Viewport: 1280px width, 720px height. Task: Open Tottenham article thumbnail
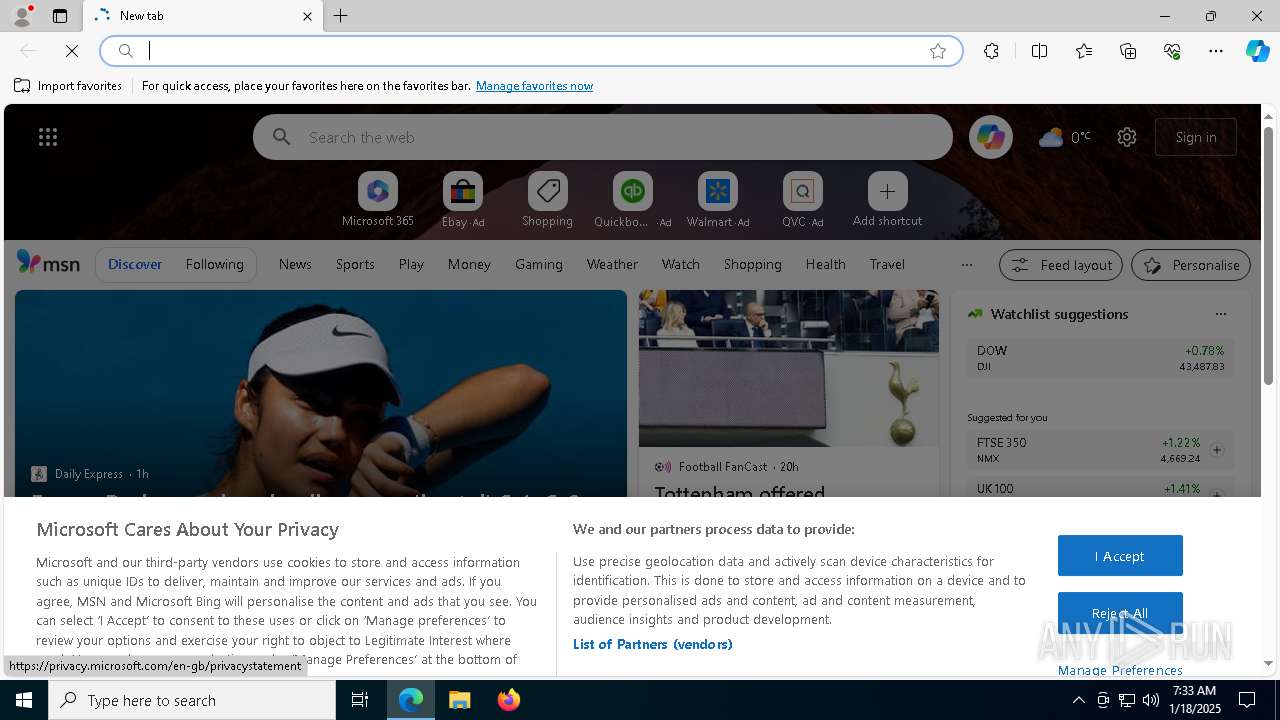[x=789, y=368]
